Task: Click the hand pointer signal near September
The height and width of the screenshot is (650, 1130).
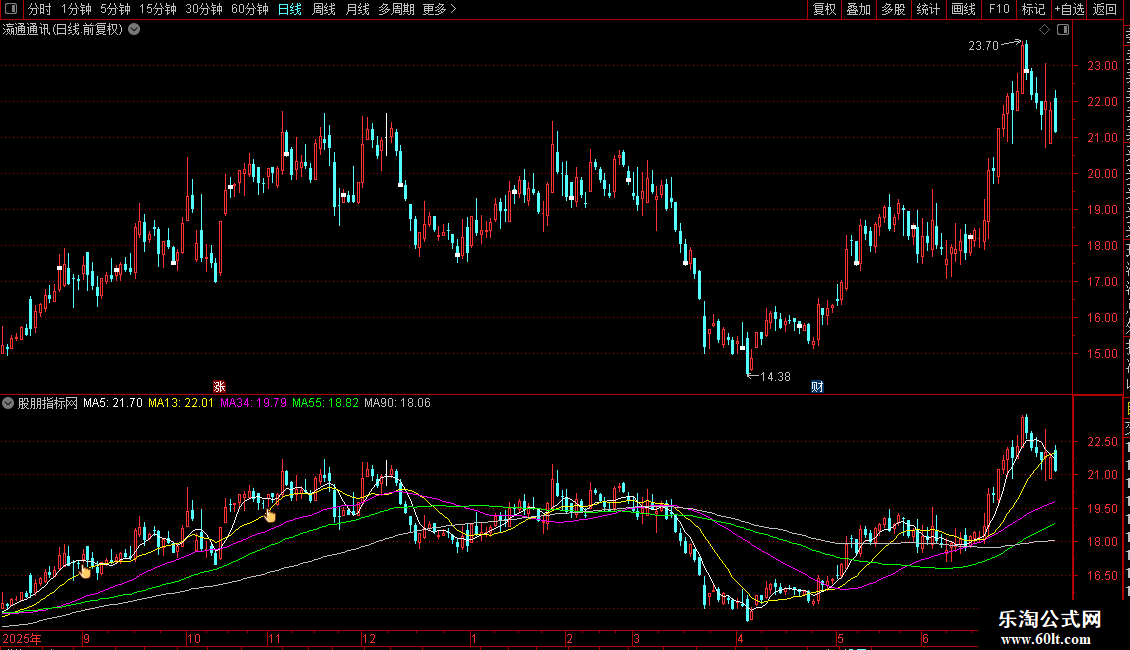Action: pyautogui.click(x=85, y=571)
